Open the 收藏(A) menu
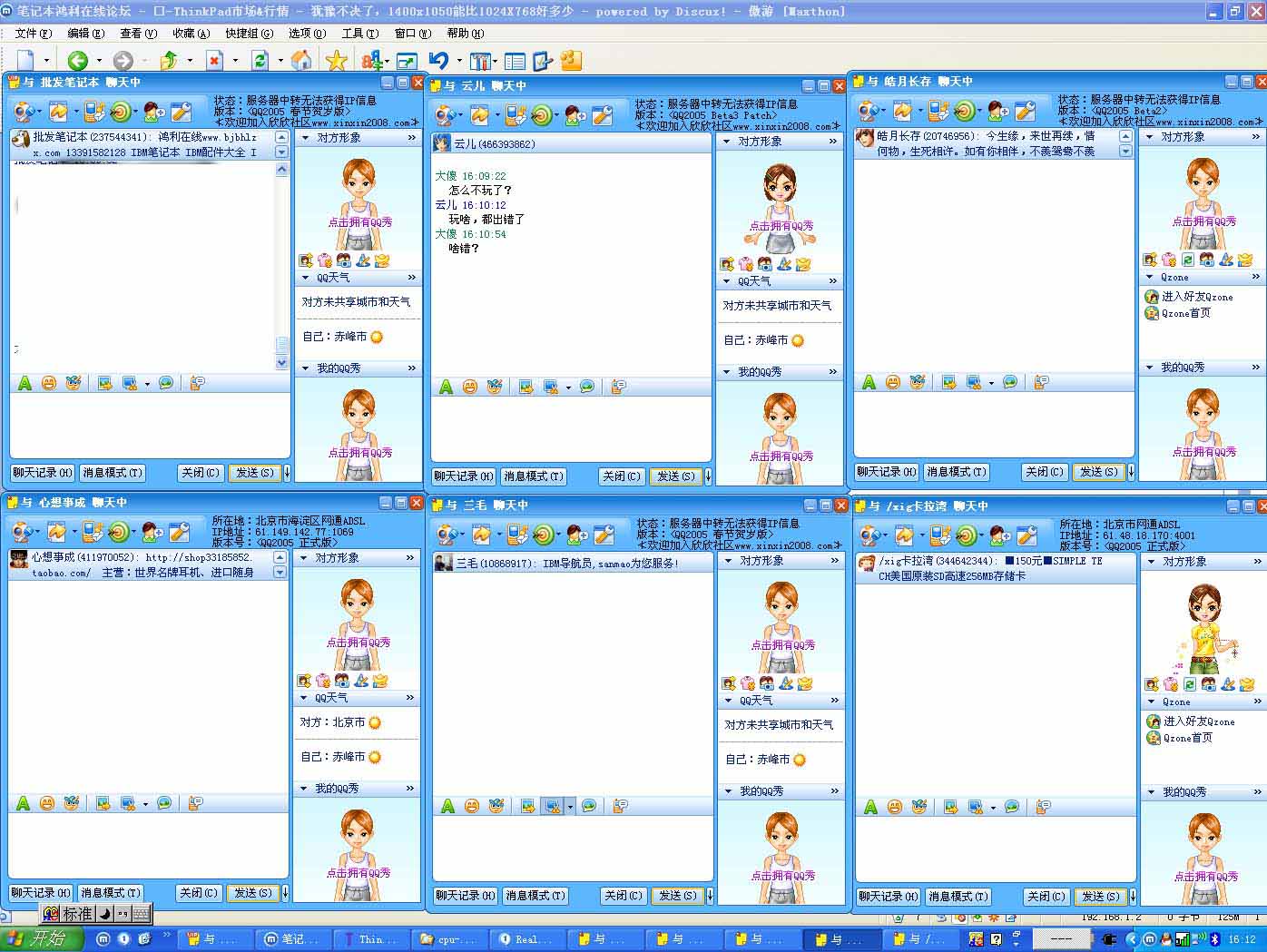Viewport: 1267px width, 952px height. 191,33
